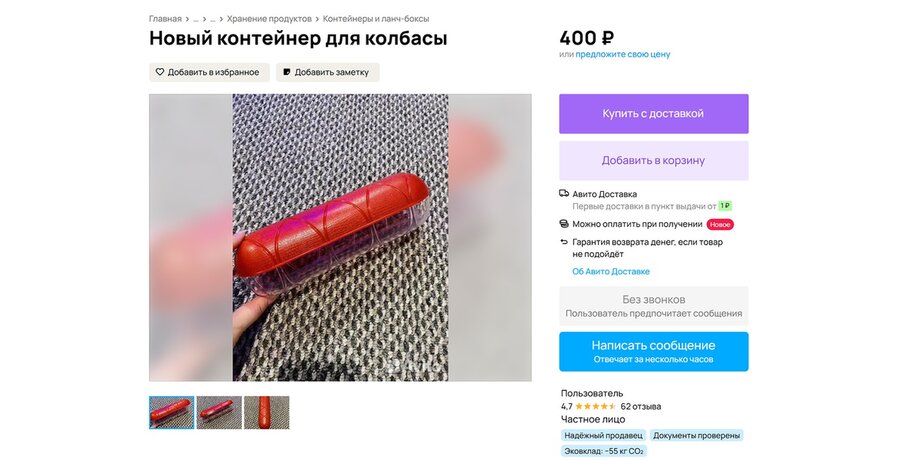920x460 pixels.
Task: Click the coins icon for payment on receipt
Action: point(564,224)
